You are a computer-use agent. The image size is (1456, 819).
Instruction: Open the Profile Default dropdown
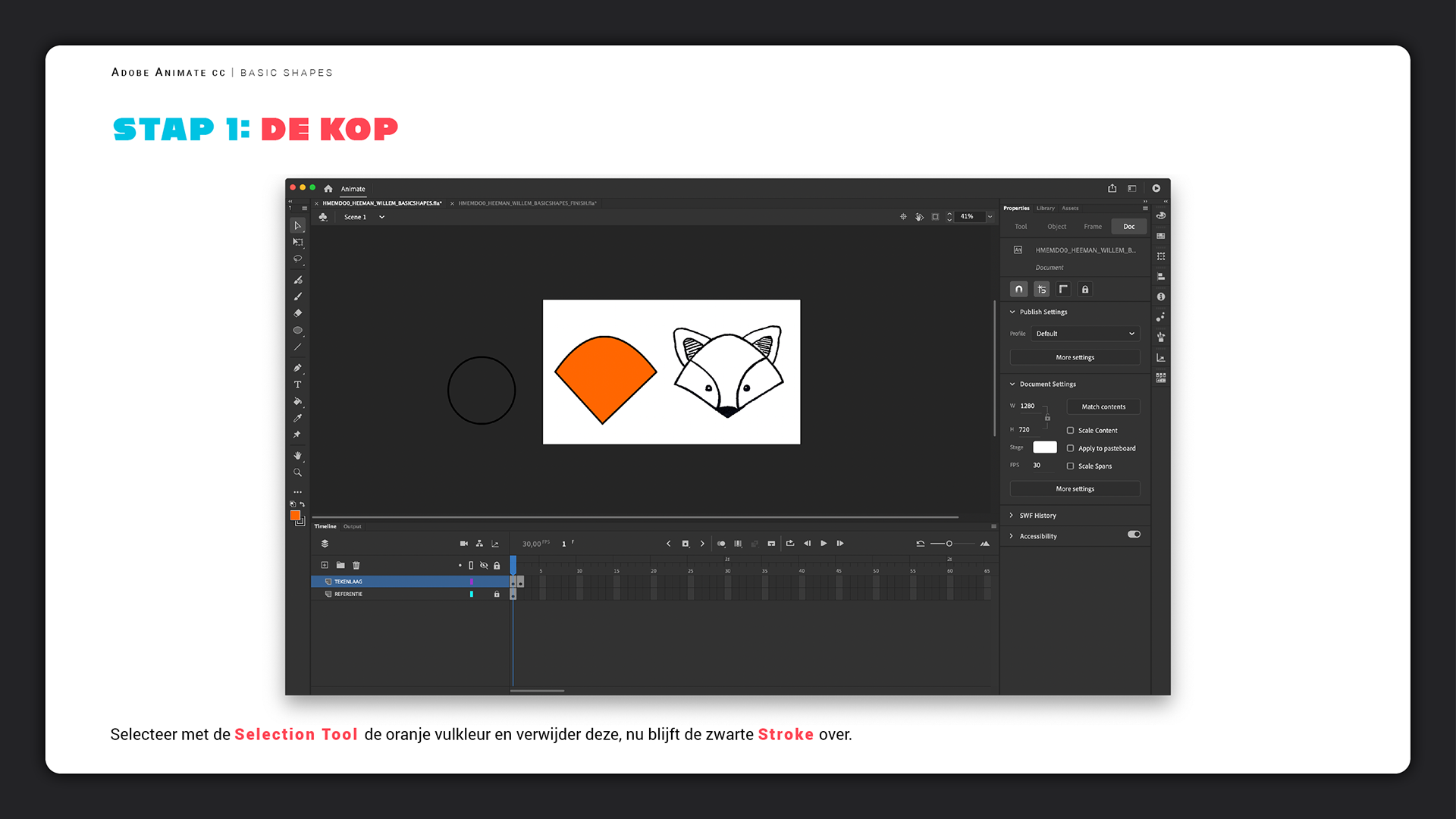[x=1085, y=334]
